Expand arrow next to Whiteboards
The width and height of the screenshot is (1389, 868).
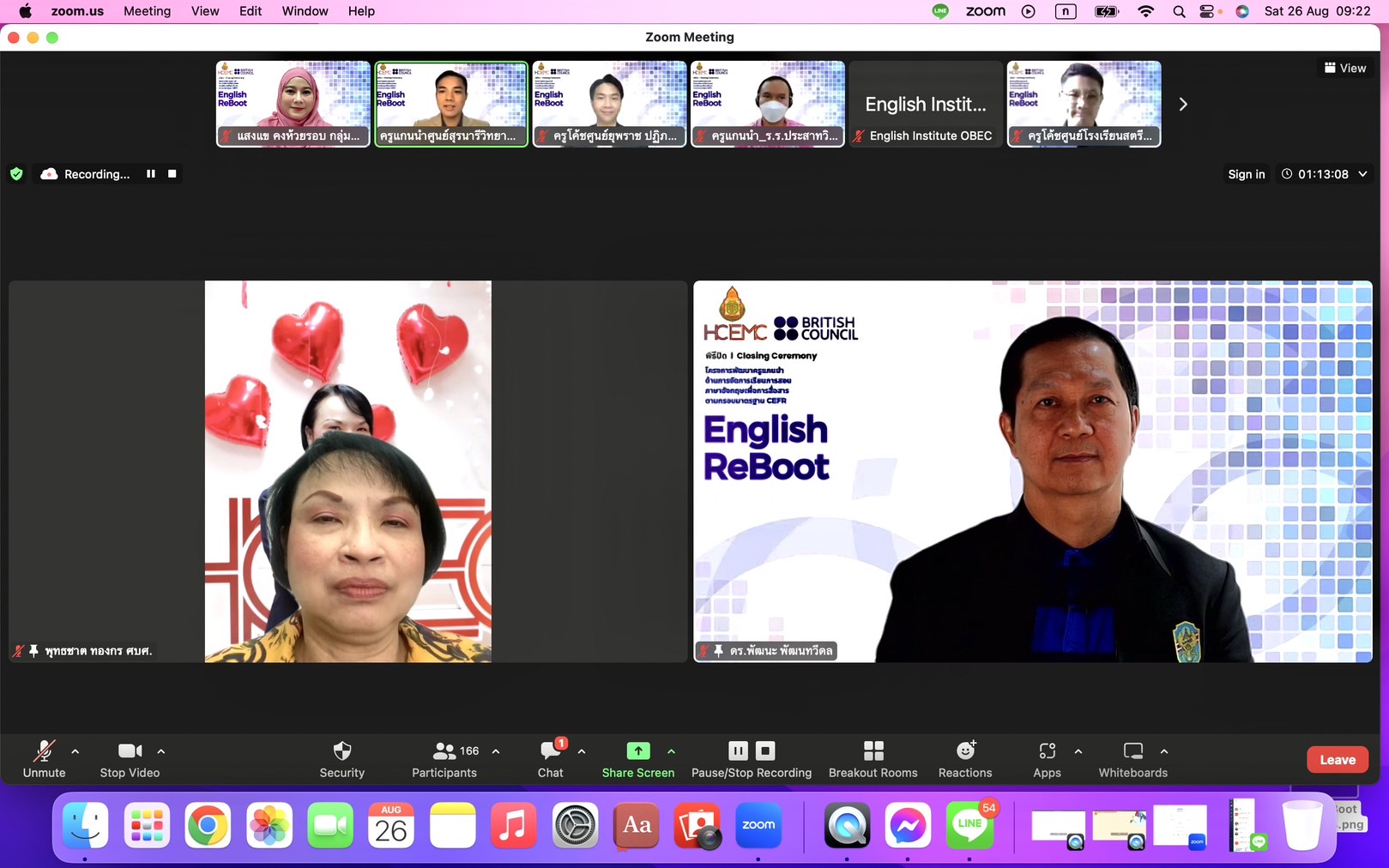click(x=1164, y=751)
